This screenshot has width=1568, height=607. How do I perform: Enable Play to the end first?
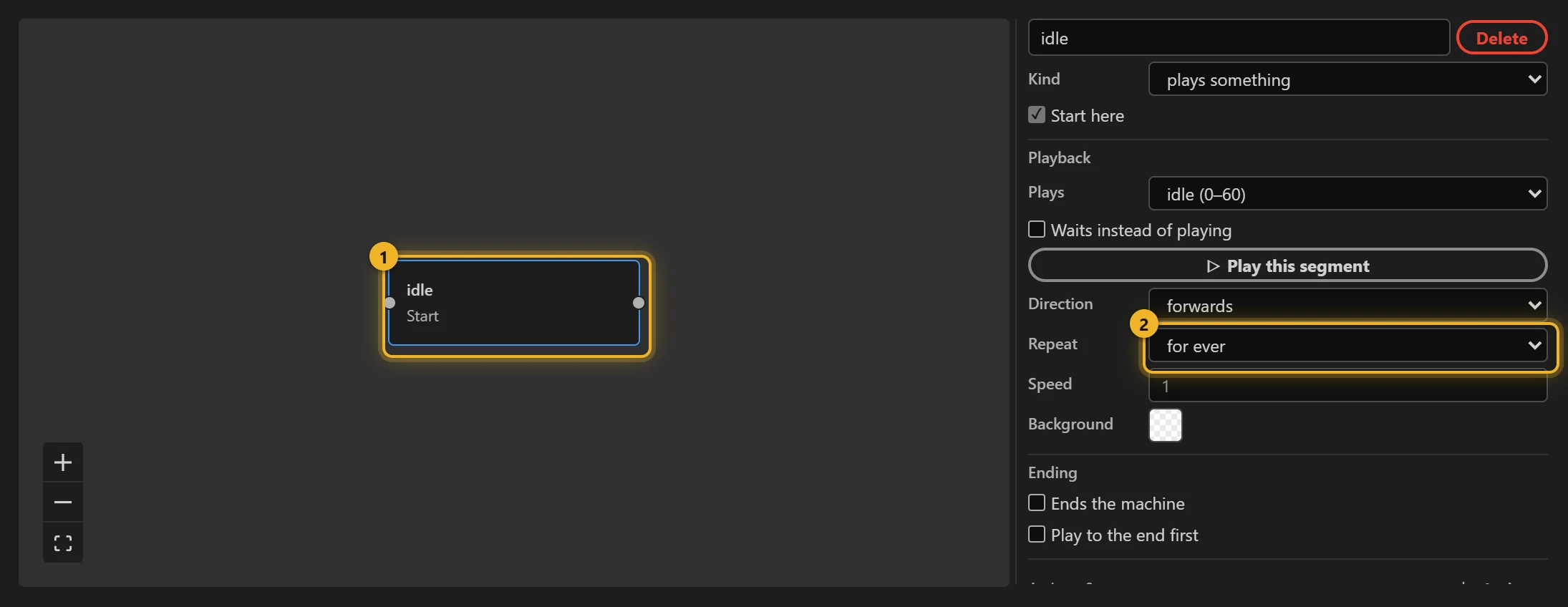pos(1037,534)
